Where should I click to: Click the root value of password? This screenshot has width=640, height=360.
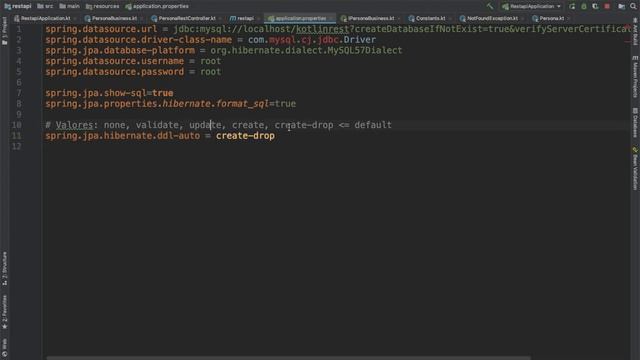click(x=210, y=71)
